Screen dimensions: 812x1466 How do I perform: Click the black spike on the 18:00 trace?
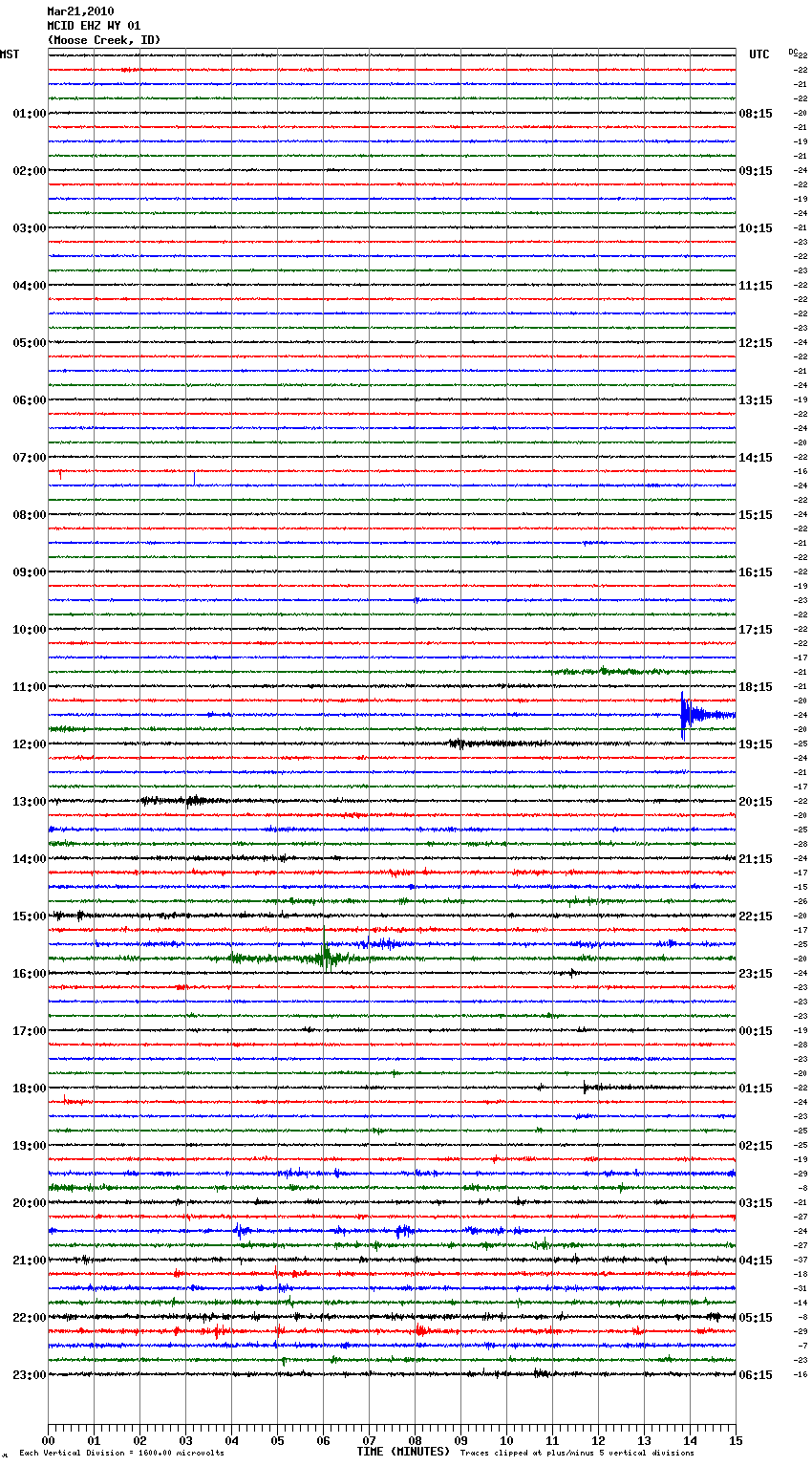point(586,1087)
